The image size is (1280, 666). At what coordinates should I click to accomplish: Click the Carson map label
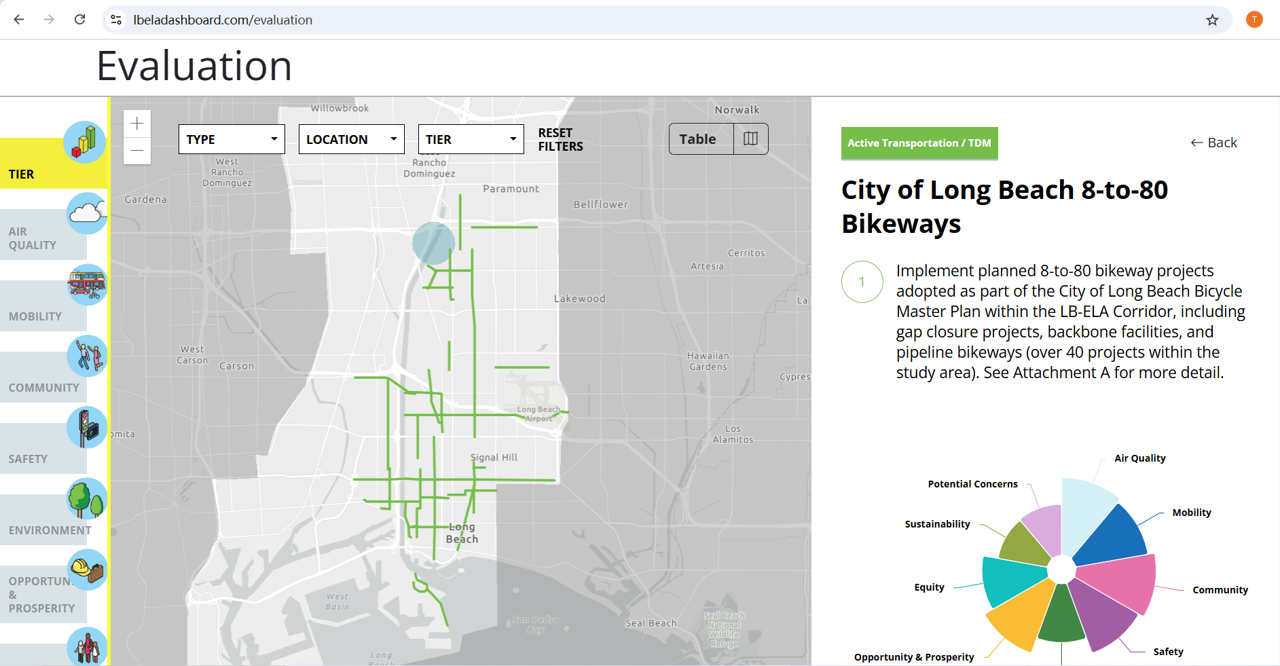point(236,366)
